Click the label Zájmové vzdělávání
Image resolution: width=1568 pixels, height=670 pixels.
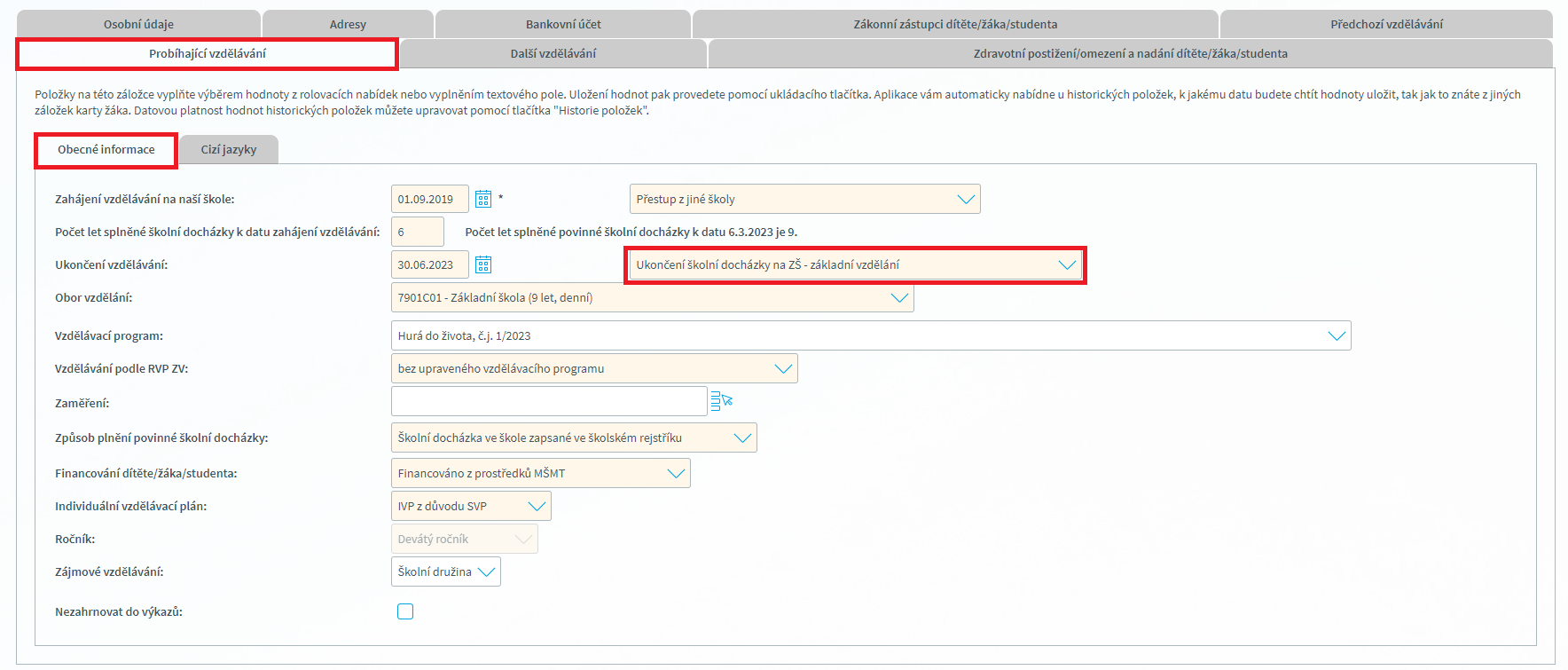109,571
